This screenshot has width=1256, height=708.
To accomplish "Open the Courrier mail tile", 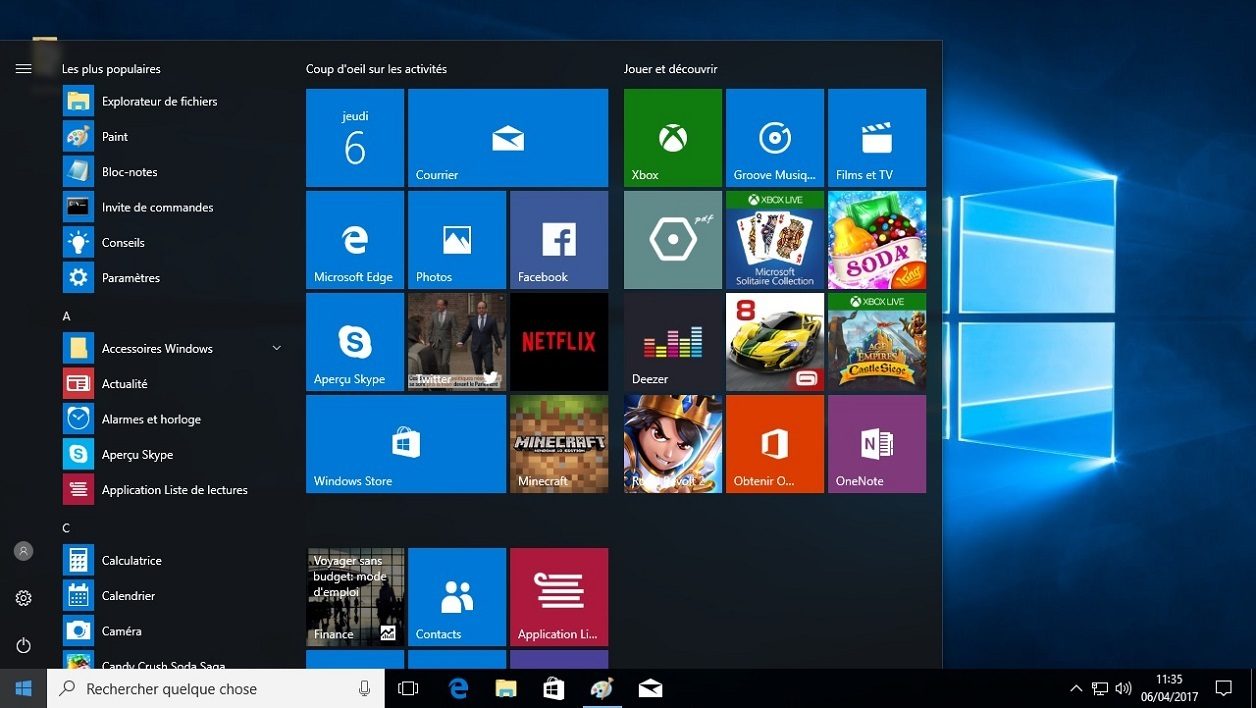I will click(x=508, y=138).
